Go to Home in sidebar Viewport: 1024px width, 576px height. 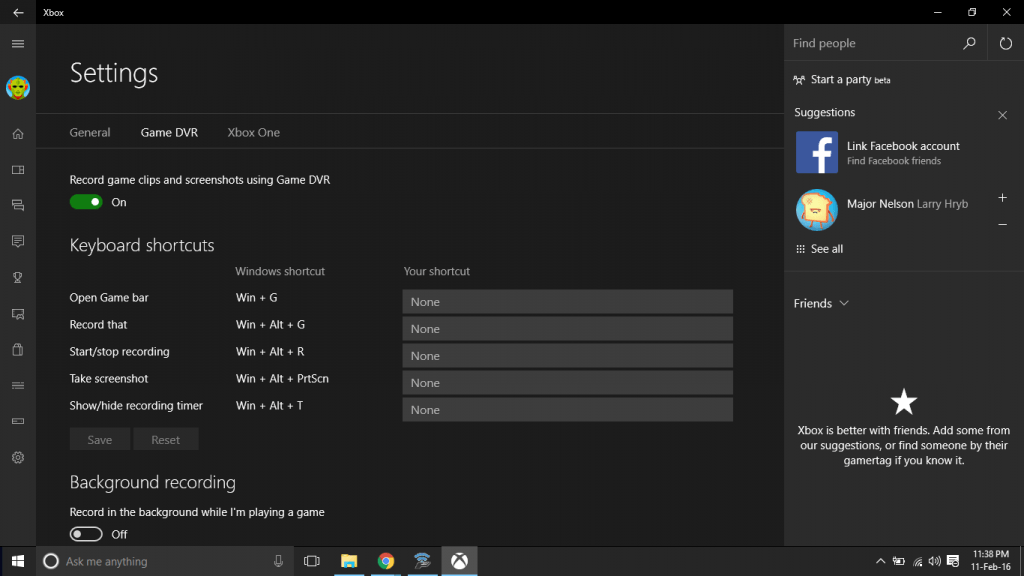click(x=18, y=134)
